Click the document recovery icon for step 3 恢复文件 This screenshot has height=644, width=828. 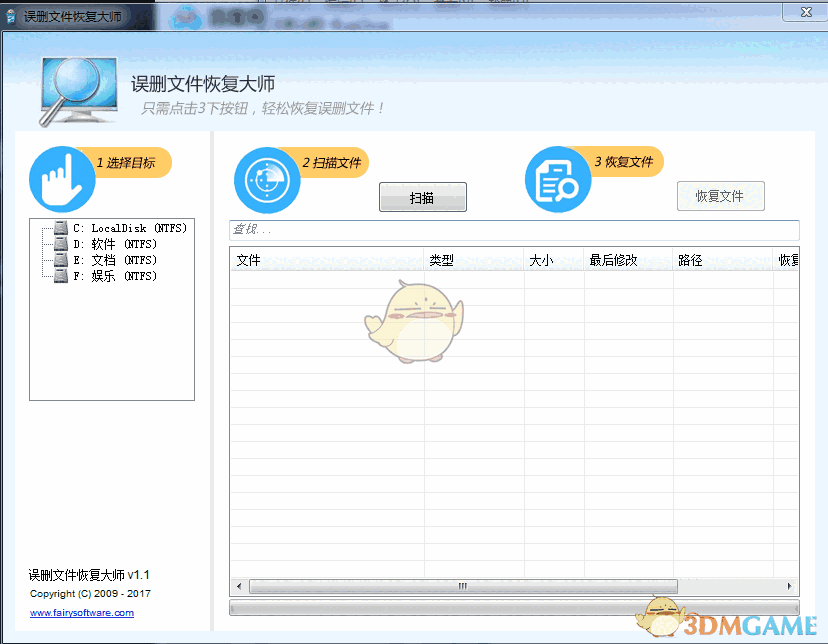[558, 179]
